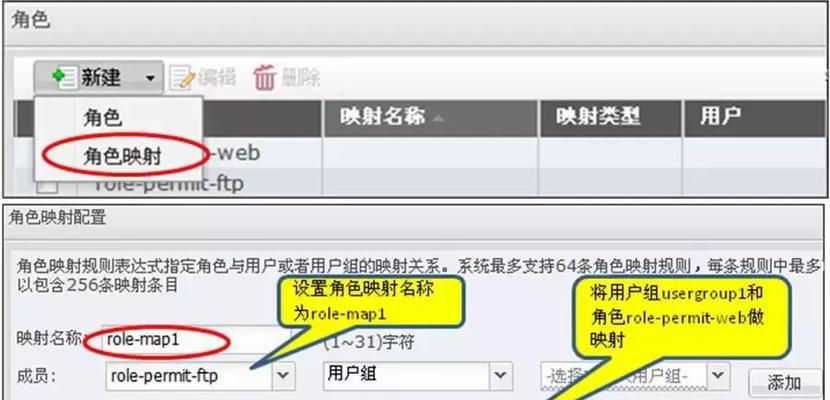
Task: Click the Edit pencil icon
Action: (182, 78)
